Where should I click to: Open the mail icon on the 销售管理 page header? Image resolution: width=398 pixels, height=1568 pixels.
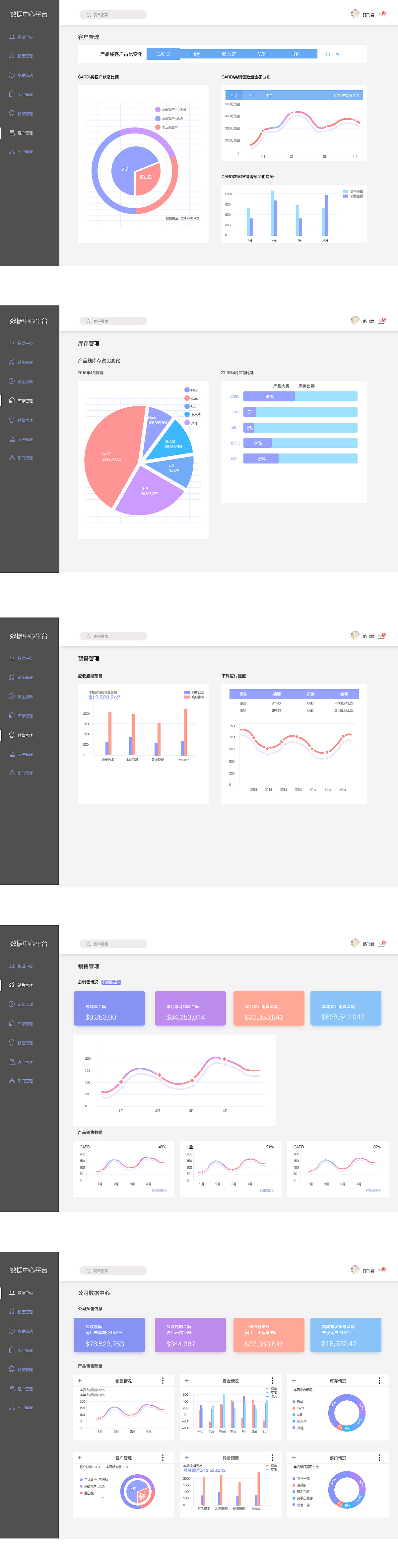381,944
